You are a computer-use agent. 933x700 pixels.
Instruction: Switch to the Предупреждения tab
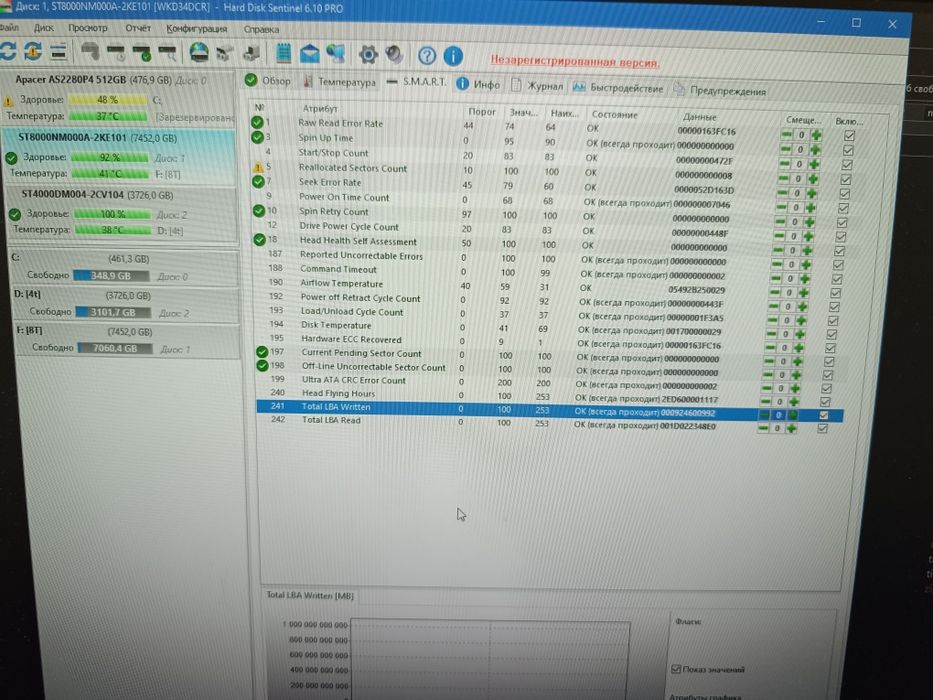coord(720,91)
